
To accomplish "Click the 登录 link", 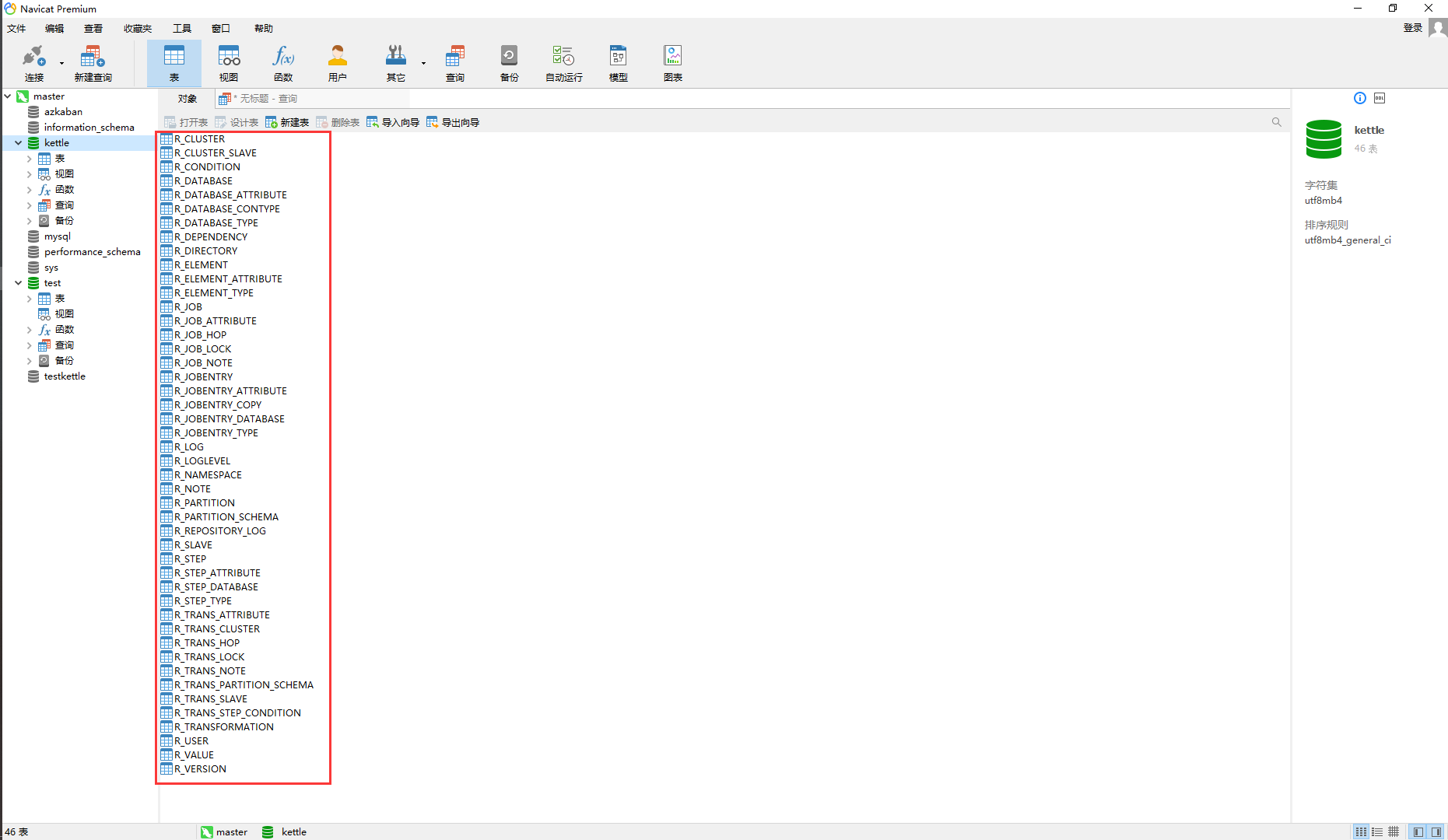I will (1413, 28).
